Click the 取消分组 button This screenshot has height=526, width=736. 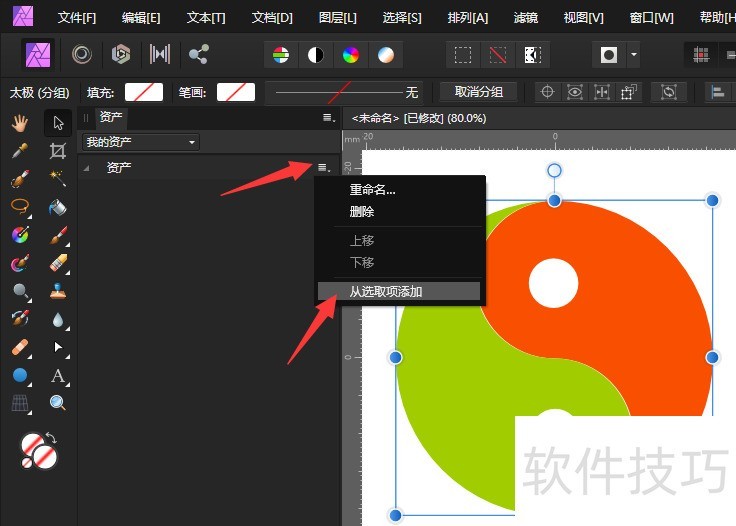click(478, 92)
